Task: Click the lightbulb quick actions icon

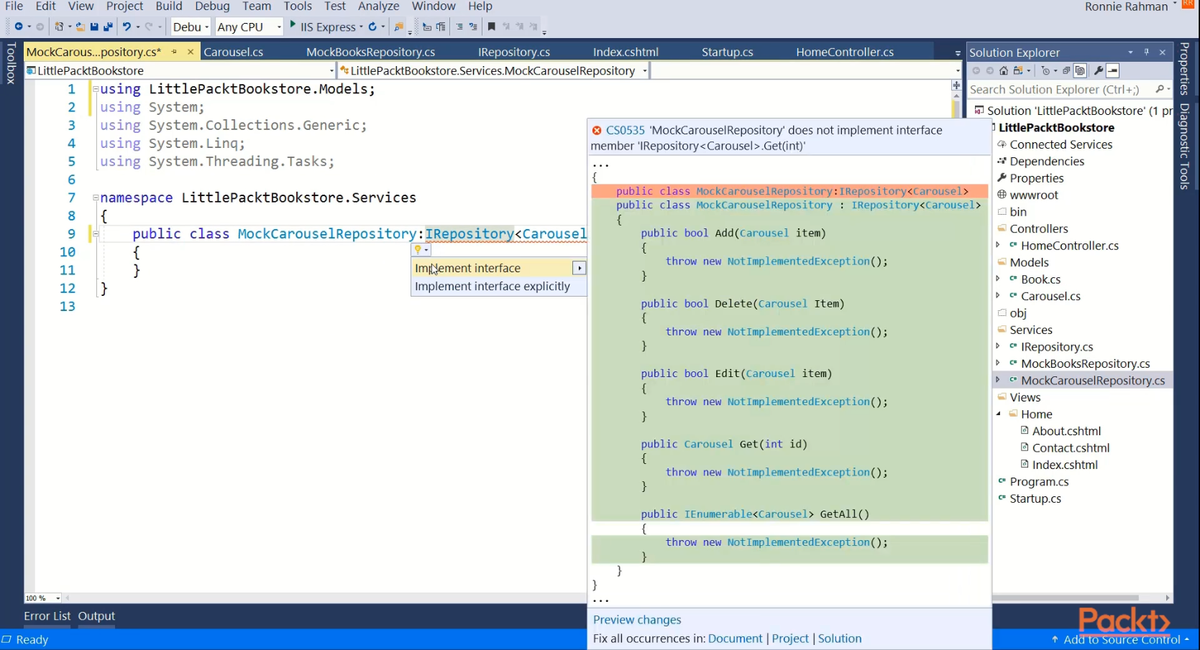Action: point(418,249)
